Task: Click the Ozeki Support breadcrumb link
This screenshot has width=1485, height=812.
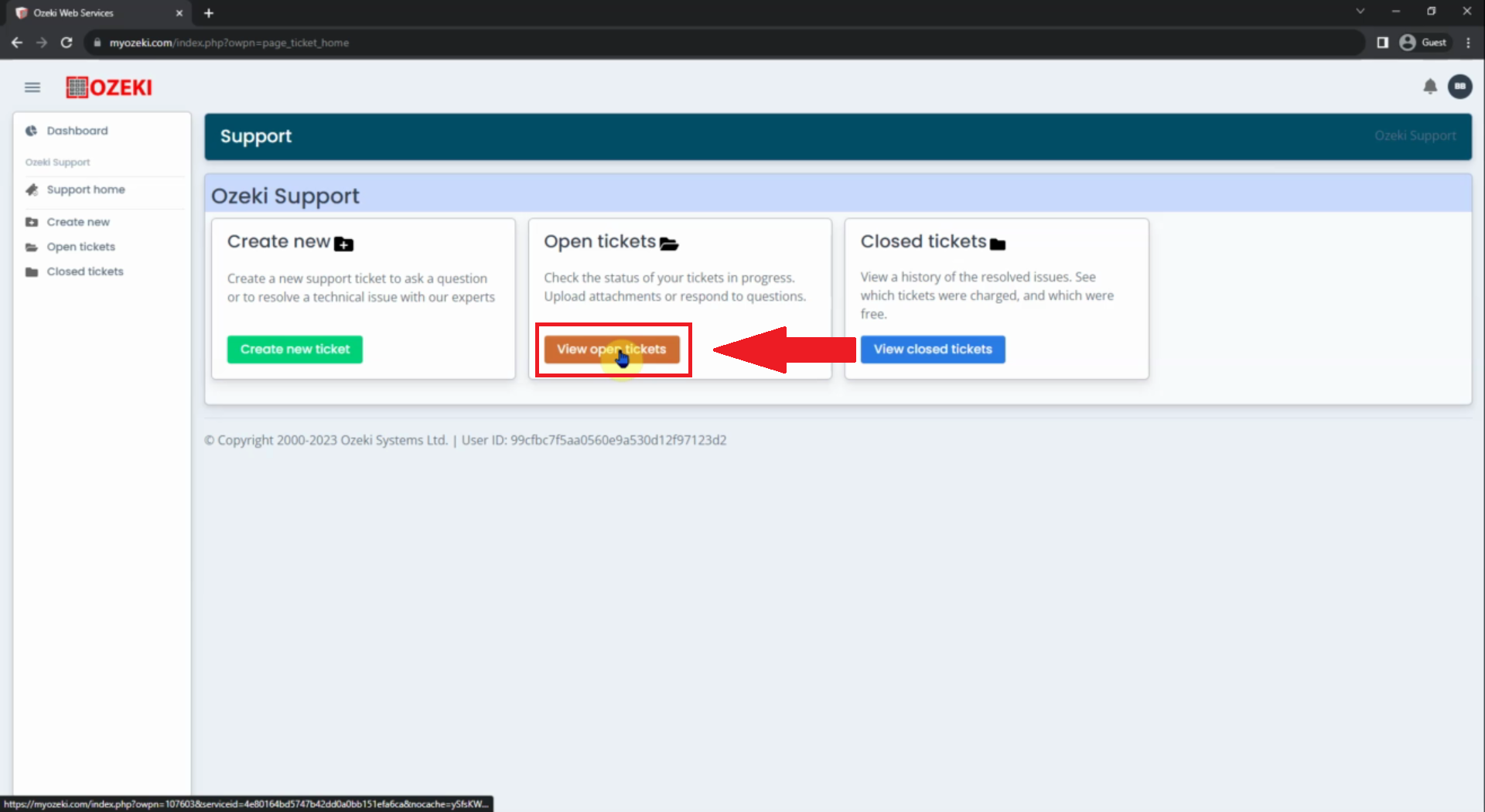Action: pyautogui.click(x=1415, y=136)
